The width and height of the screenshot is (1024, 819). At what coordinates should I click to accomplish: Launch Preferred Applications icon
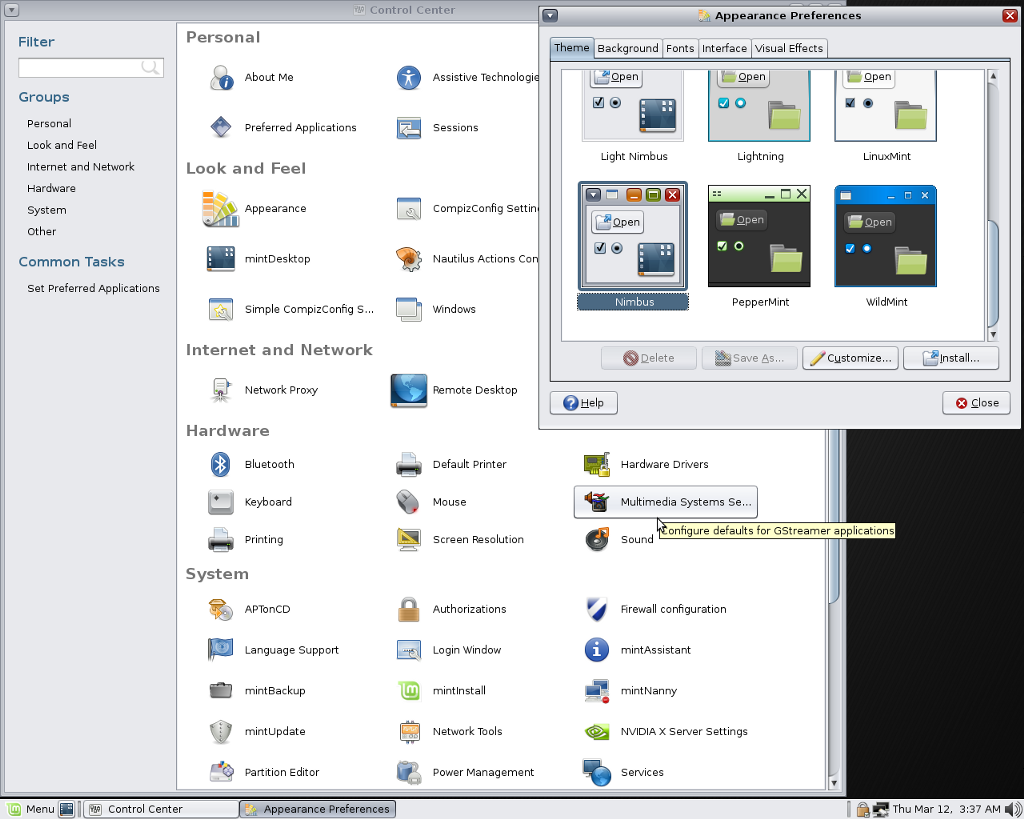pos(221,127)
